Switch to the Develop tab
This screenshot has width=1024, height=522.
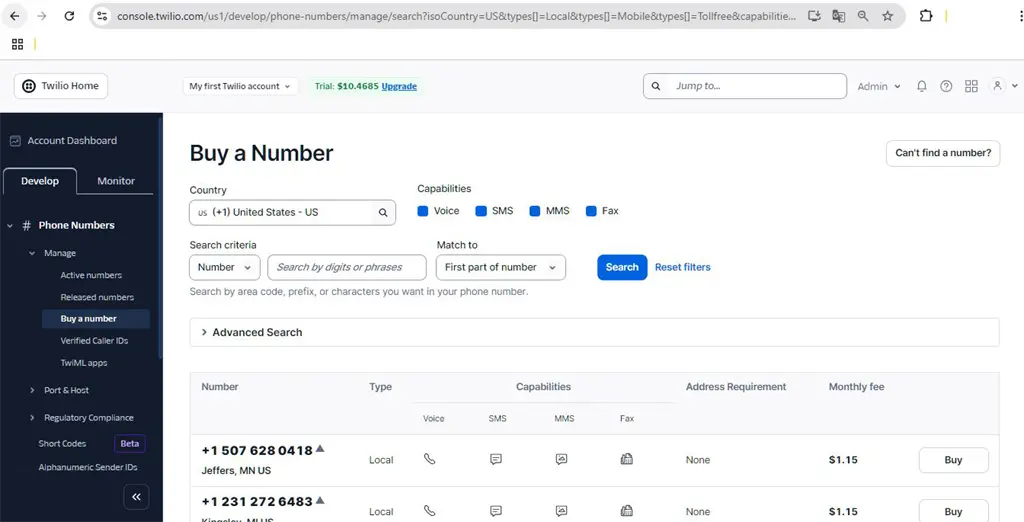pyautogui.click(x=40, y=181)
